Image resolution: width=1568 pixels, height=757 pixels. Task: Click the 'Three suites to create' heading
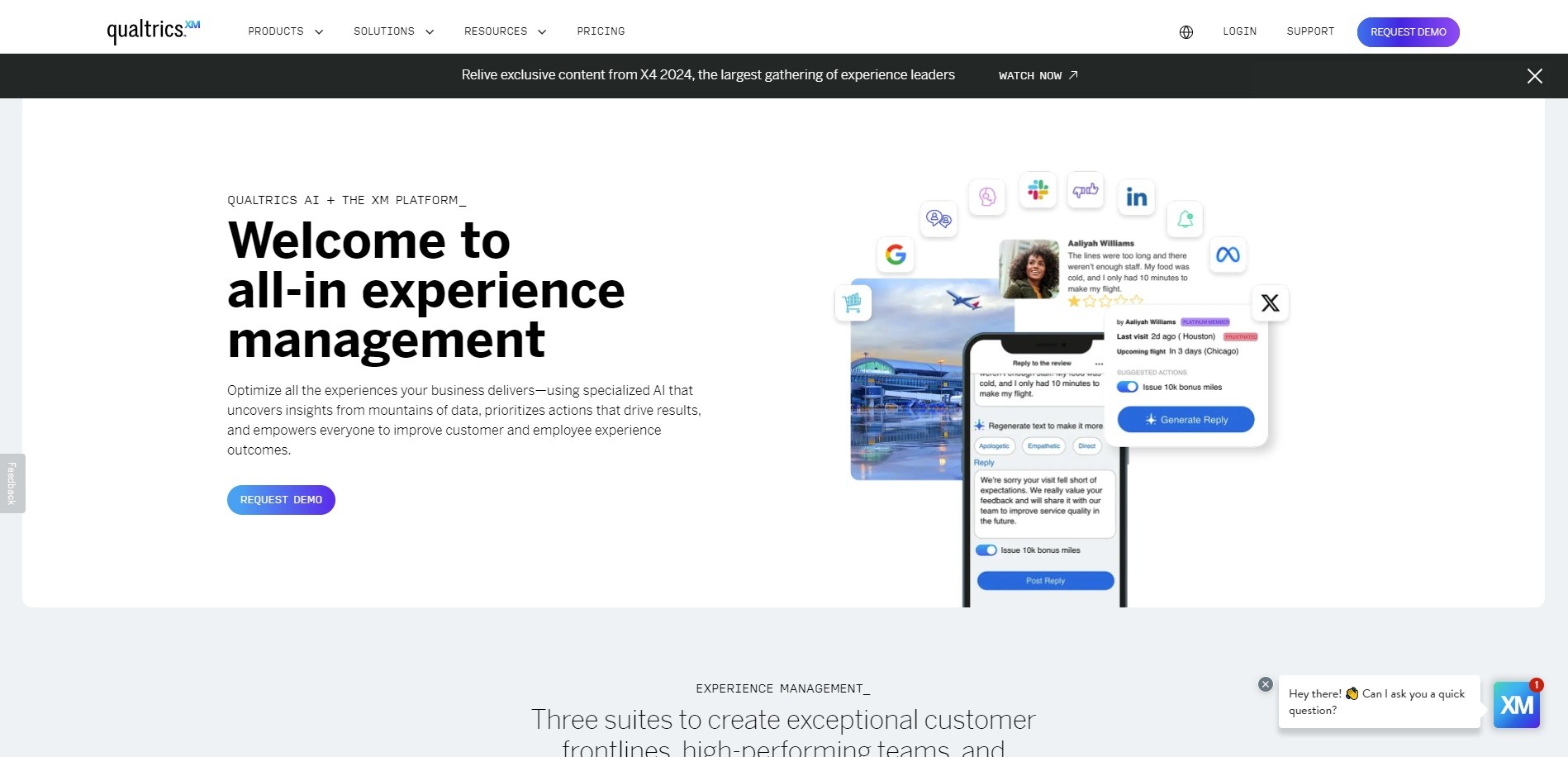pos(783,732)
